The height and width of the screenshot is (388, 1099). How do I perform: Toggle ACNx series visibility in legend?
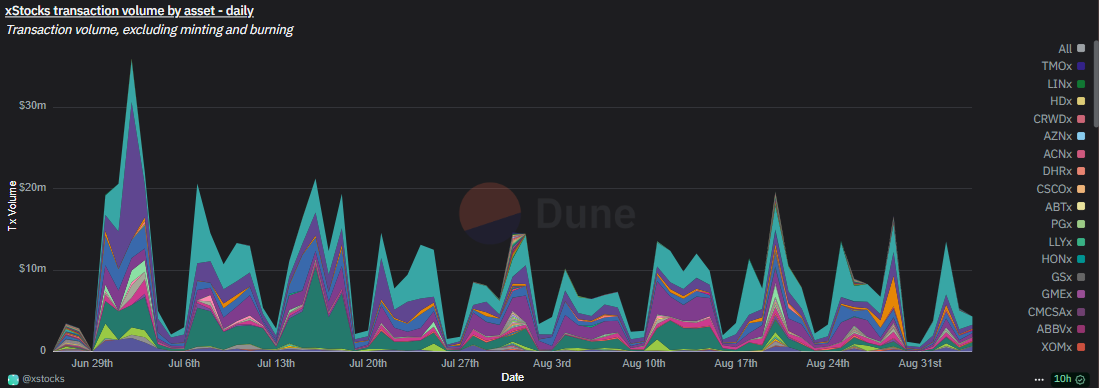[1065, 153]
